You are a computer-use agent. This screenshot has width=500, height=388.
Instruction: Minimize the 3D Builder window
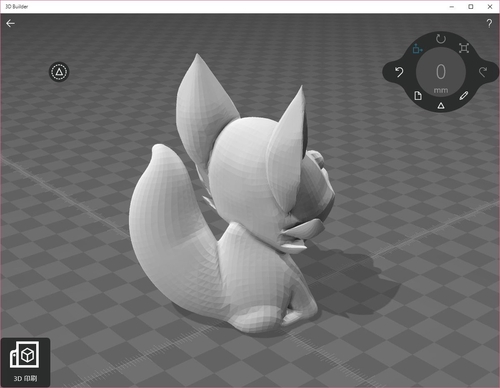tap(452, 6)
